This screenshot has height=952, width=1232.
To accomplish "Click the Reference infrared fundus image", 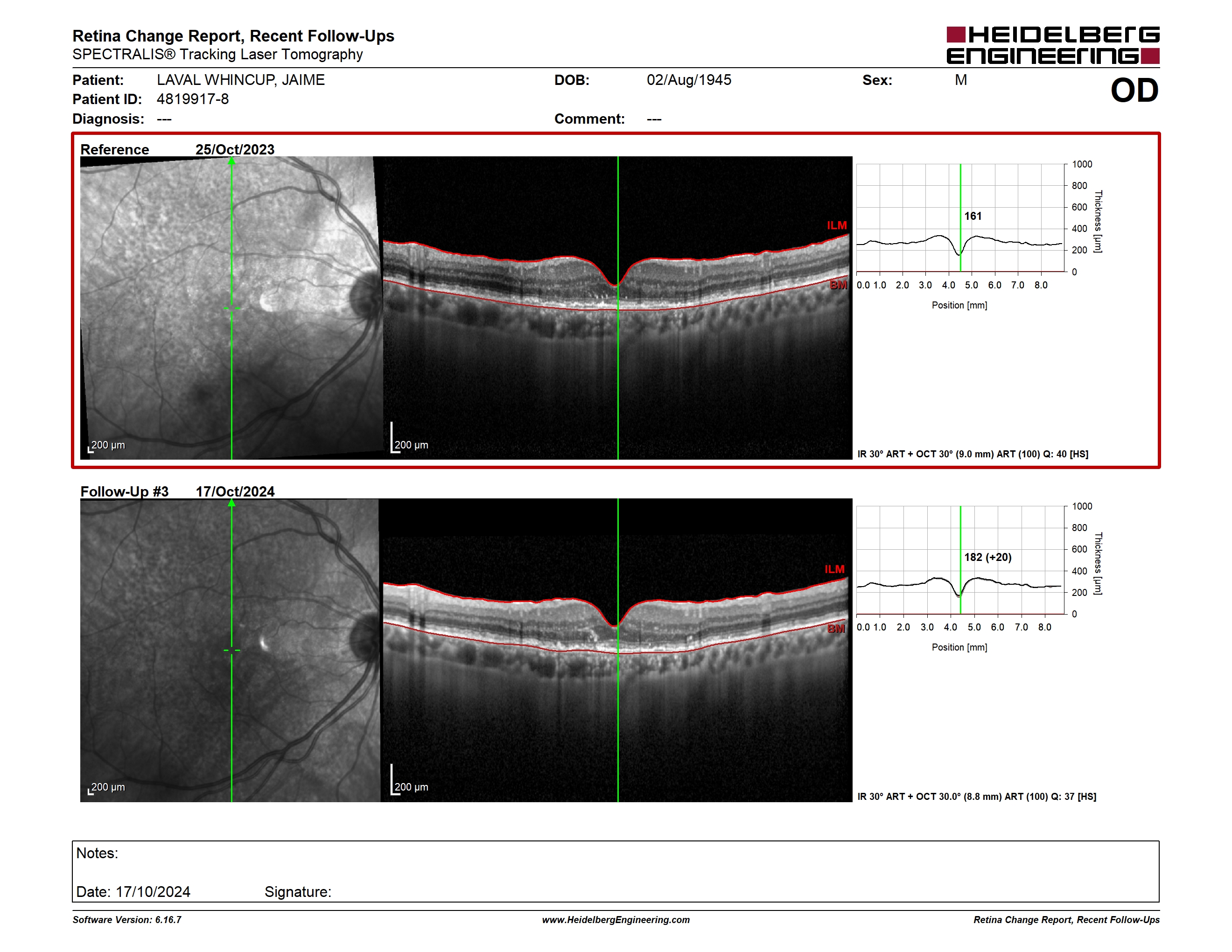I will click(x=231, y=308).
